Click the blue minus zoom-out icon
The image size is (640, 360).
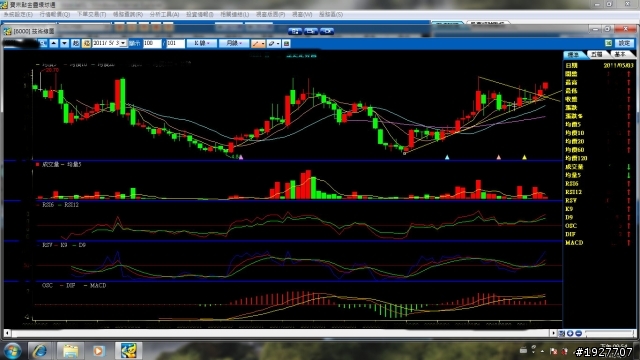tap(578, 333)
